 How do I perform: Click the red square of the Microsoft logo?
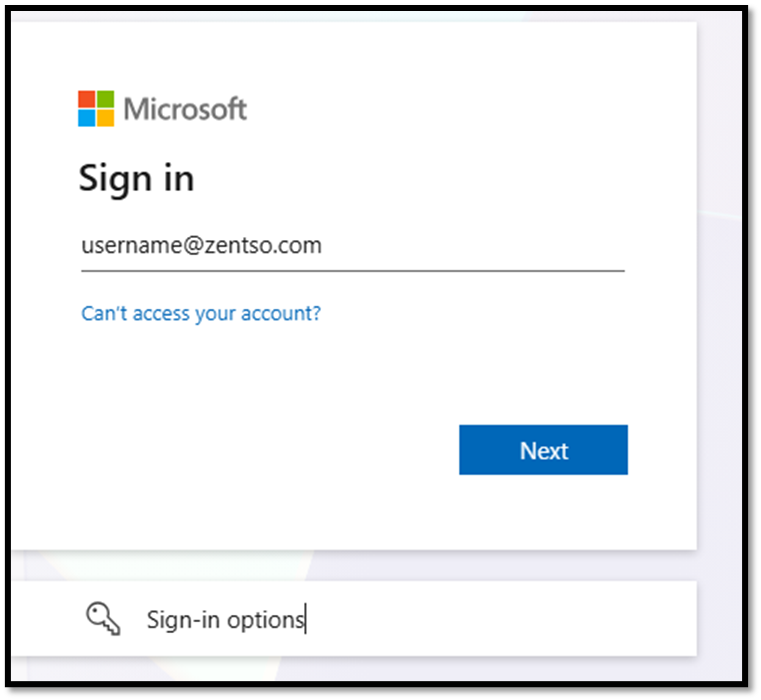coord(88,99)
